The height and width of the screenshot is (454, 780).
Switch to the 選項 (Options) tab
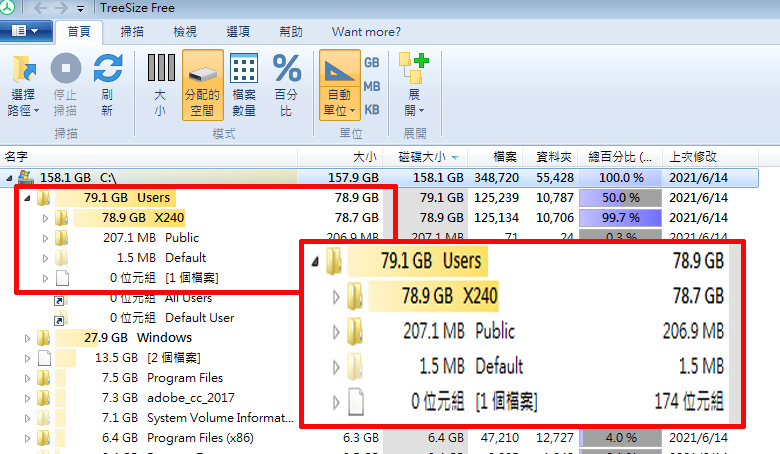point(238,32)
